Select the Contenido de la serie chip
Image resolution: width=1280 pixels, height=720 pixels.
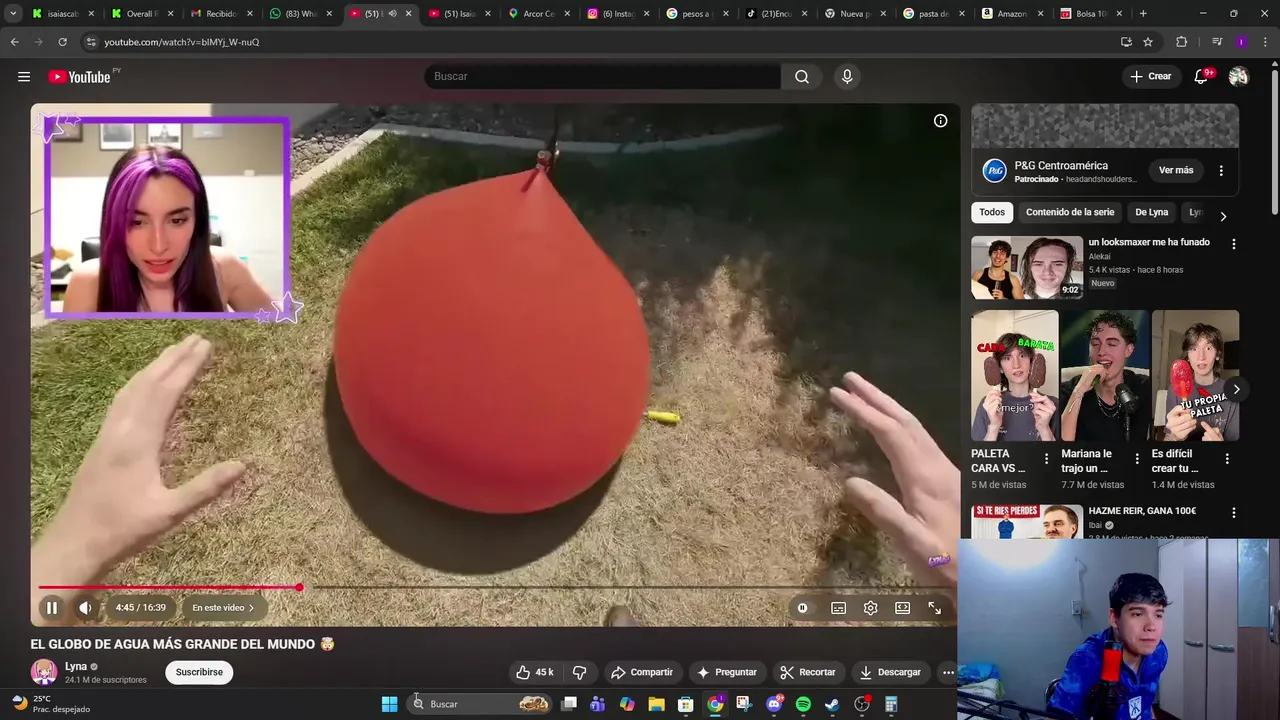(x=1070, y=212)
